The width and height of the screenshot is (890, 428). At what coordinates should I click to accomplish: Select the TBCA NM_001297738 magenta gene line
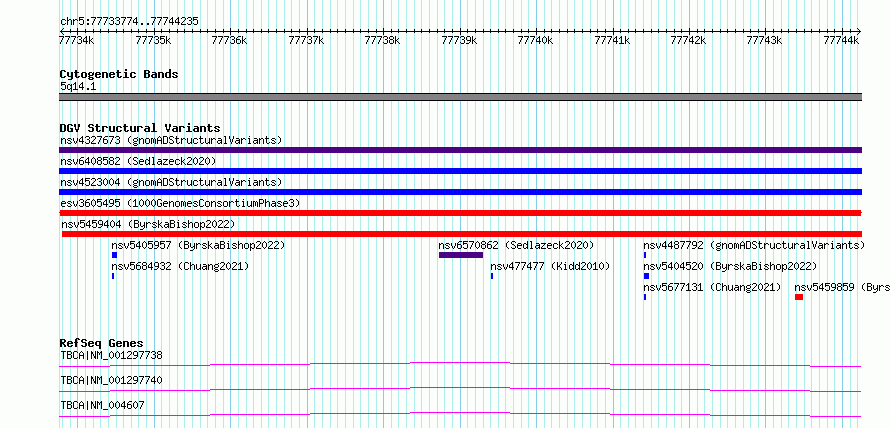[x=460, y=364]
